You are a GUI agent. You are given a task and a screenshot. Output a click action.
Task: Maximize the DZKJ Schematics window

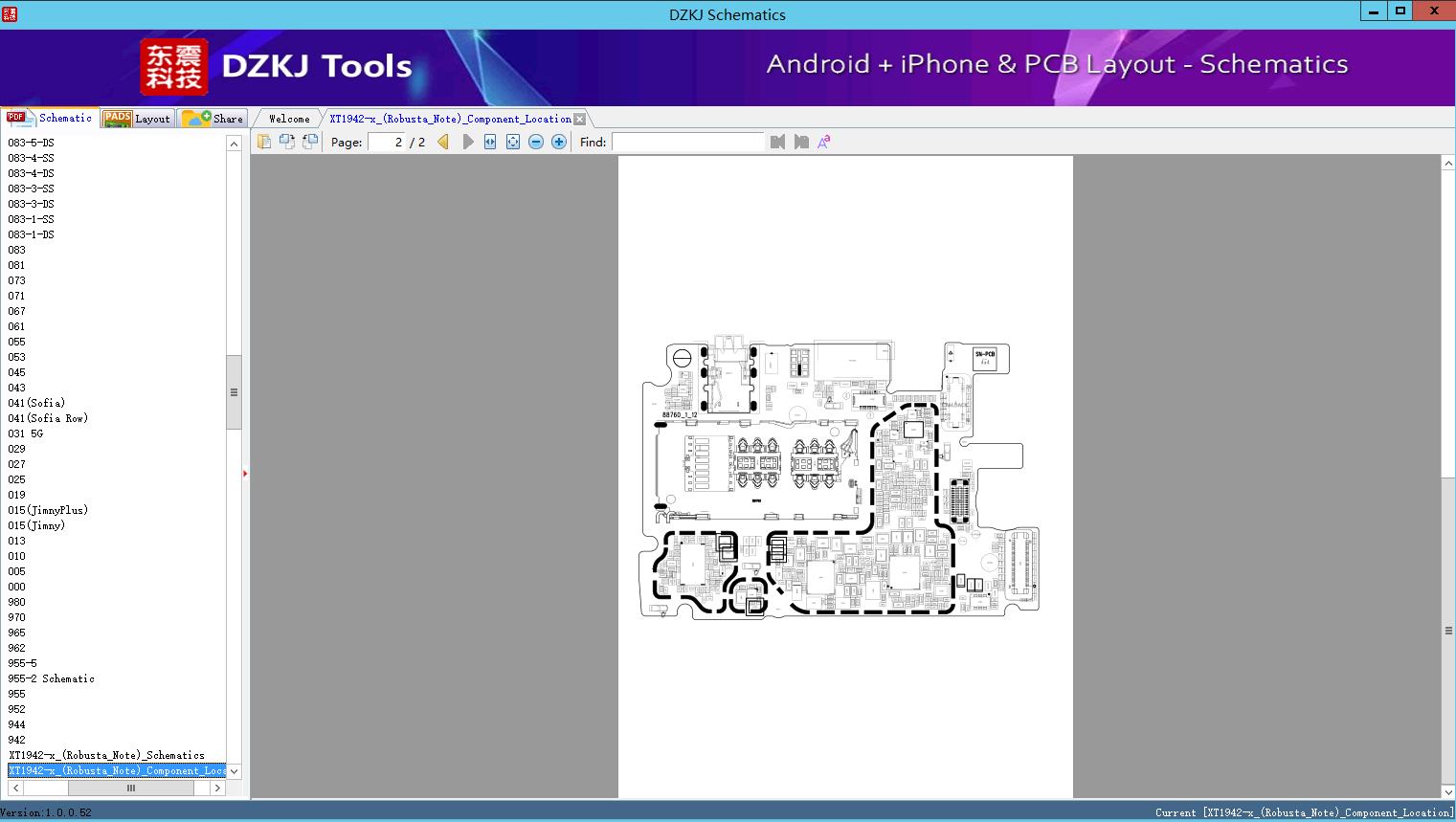pos(1400,11)
